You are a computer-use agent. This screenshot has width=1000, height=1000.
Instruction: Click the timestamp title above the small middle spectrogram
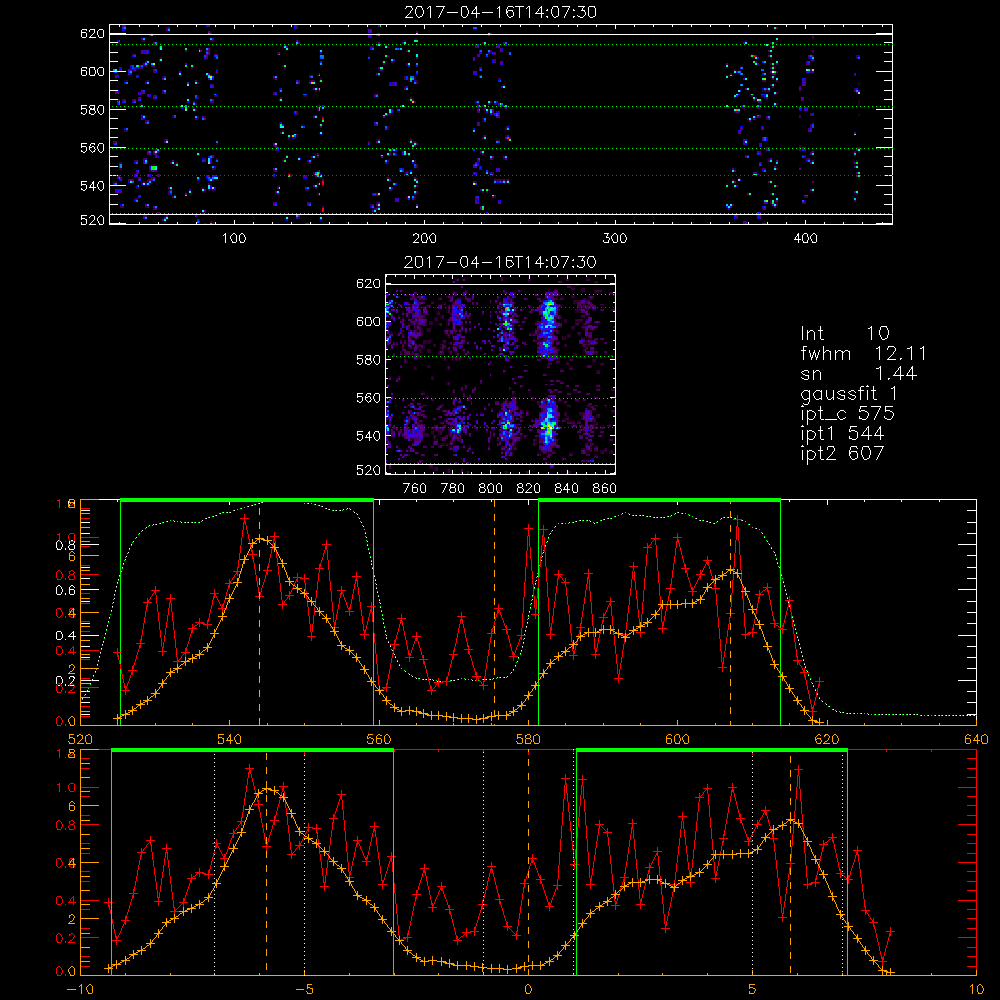[x=501, y=262]
